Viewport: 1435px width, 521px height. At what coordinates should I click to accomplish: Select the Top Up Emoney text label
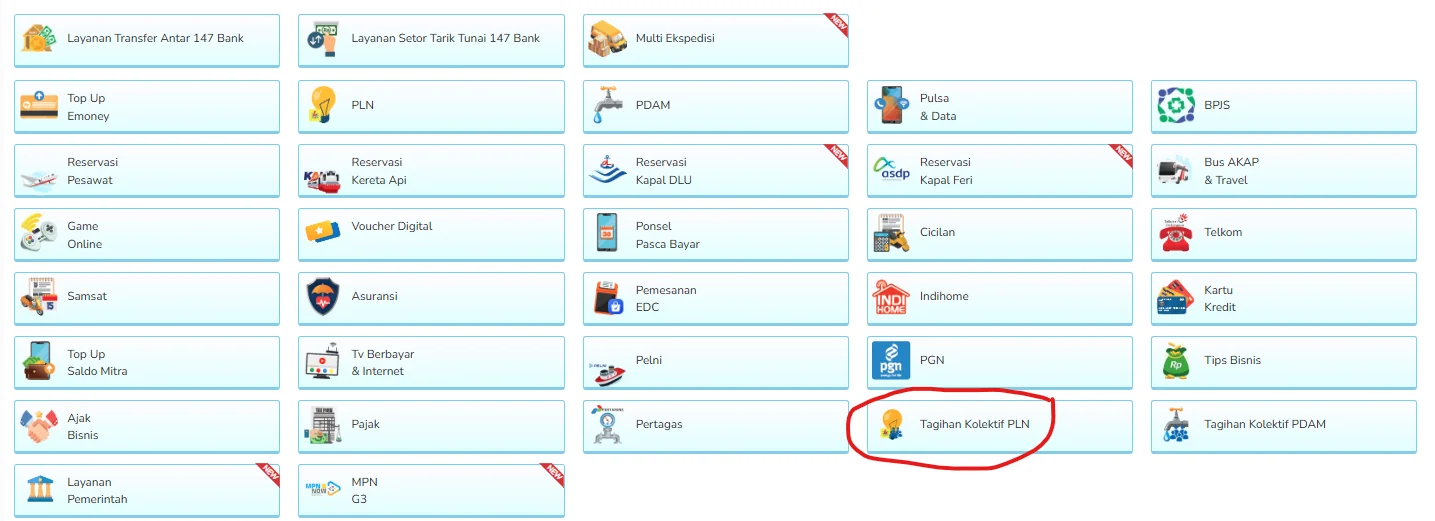click(x=88, y=107)
